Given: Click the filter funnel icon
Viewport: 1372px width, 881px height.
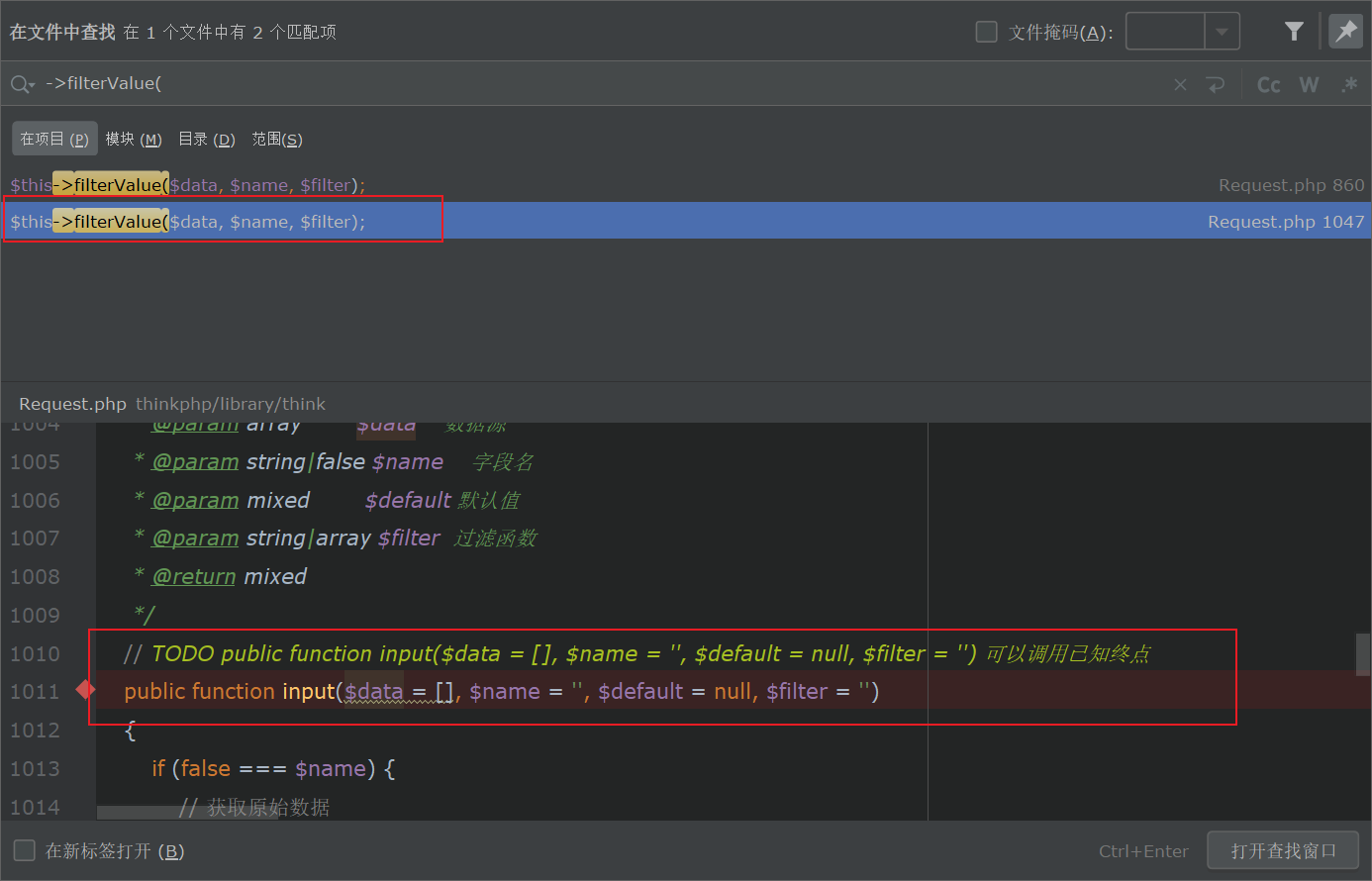Looking at the screenshot, I should [1294, 32].
